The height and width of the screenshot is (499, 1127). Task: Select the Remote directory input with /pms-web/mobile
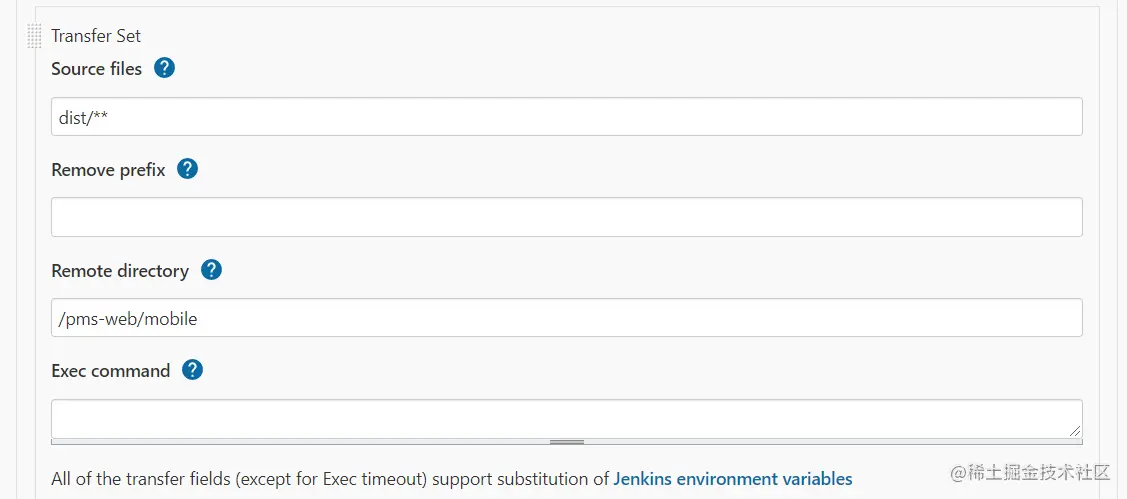point(566,318)
